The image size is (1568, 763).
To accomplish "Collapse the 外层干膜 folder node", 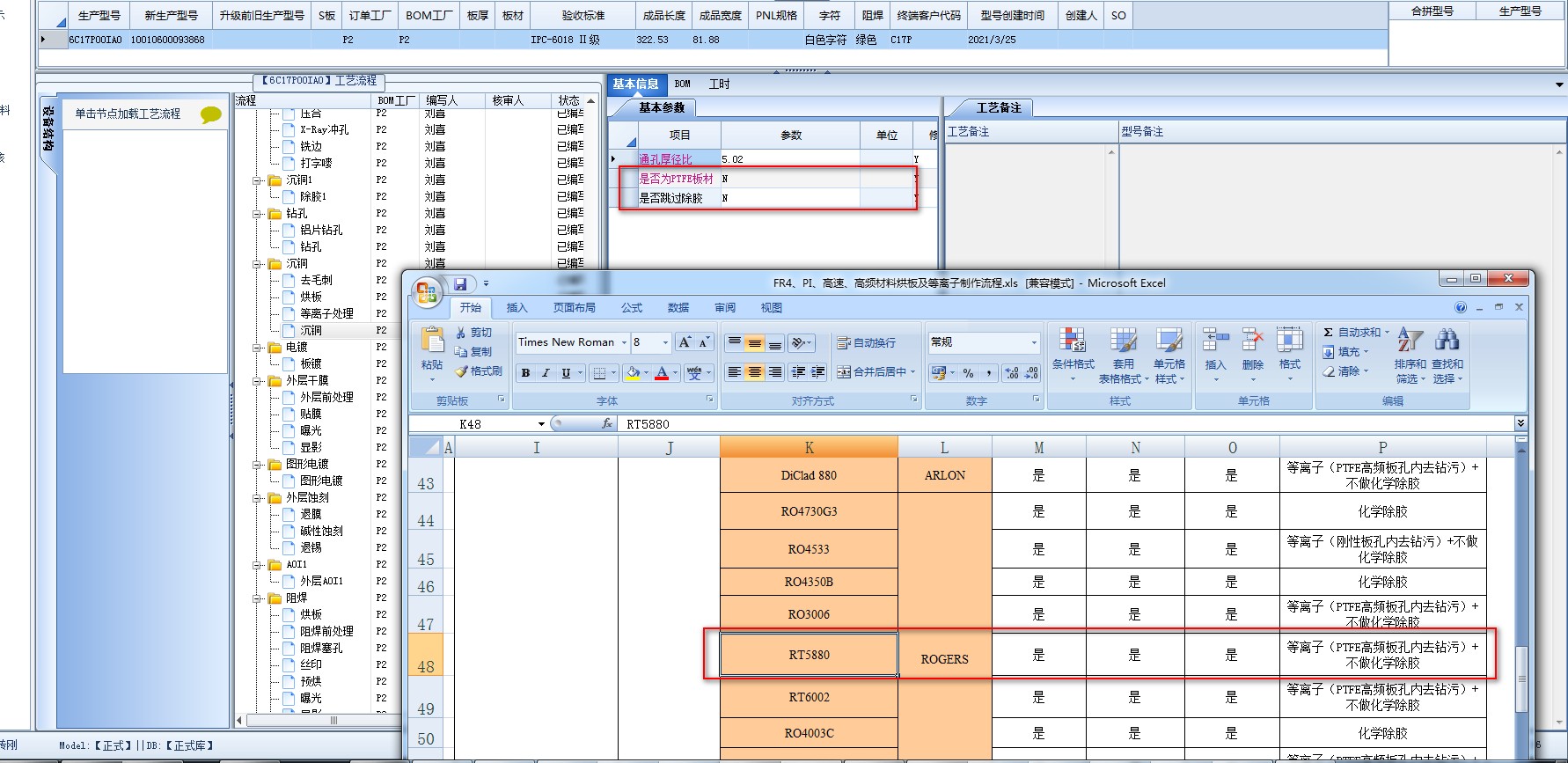I will [x=258, y=381].
